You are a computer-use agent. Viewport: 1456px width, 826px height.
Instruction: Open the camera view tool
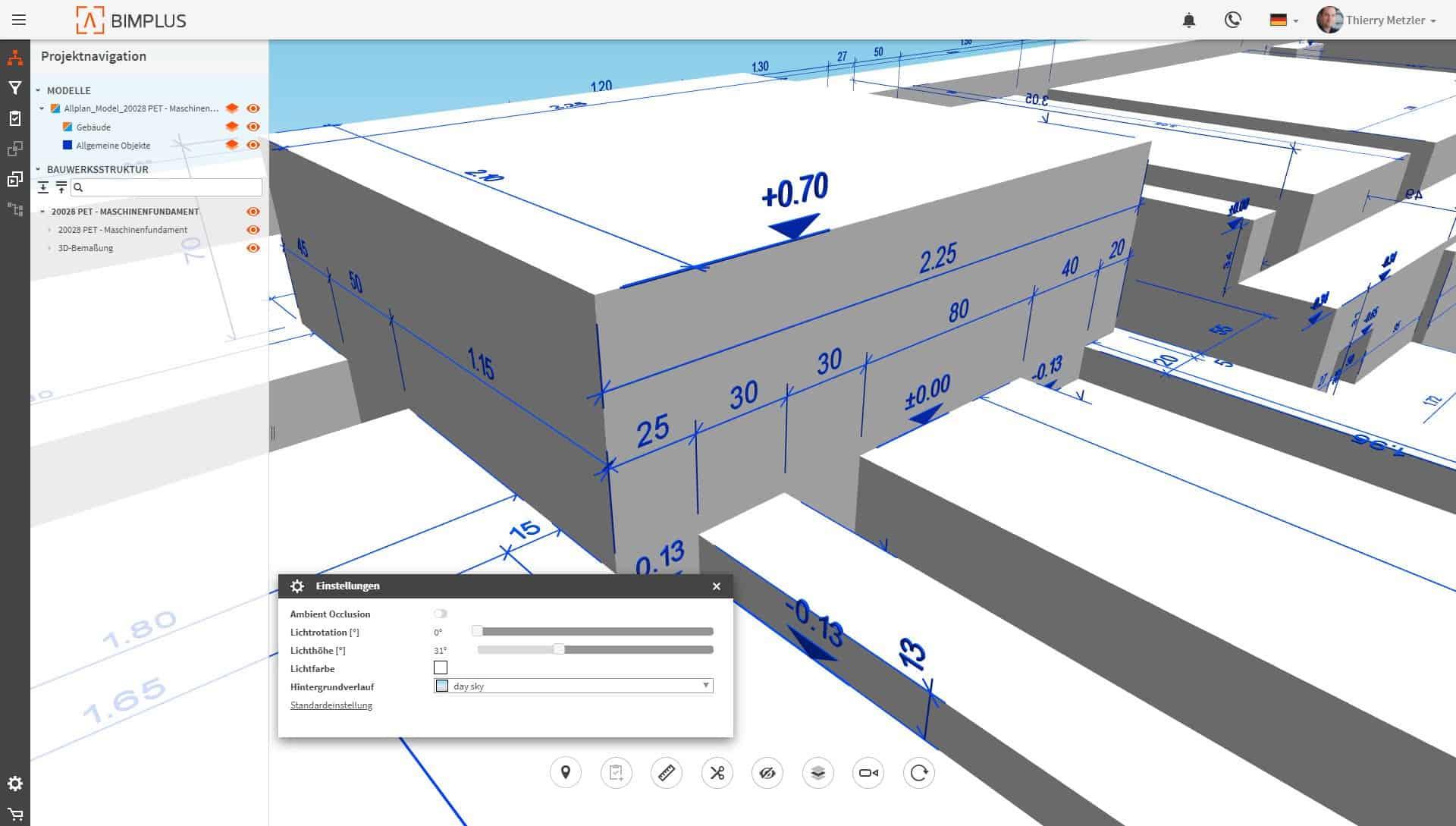[x=868, y=773]
